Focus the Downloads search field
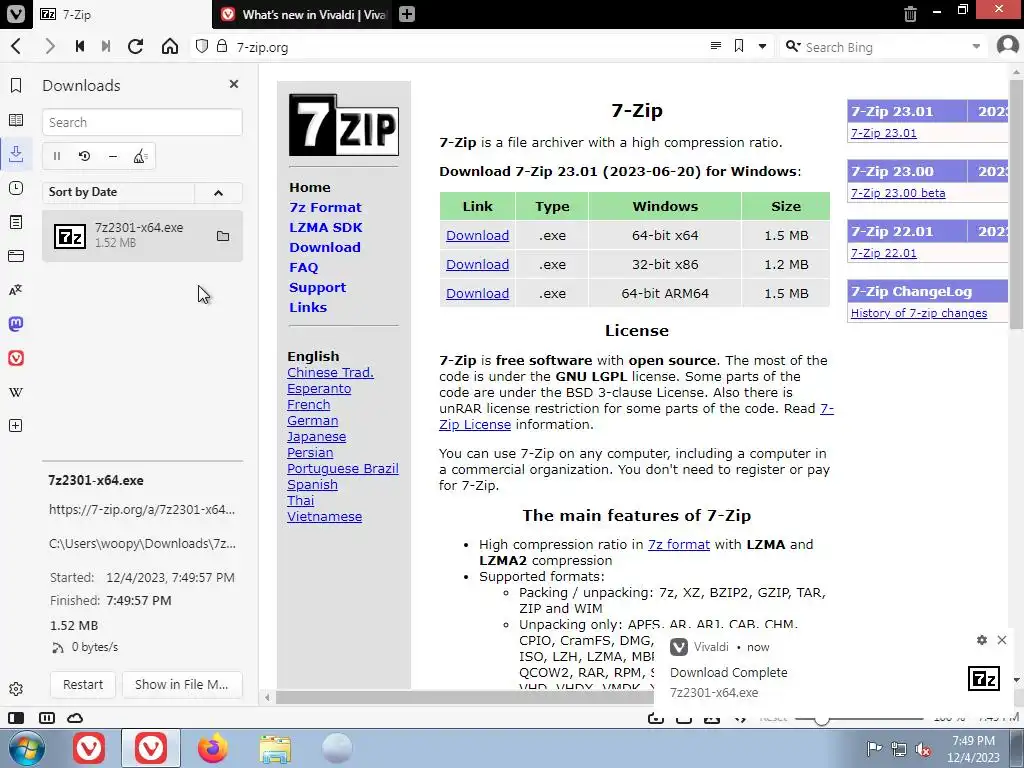 [142, 122]
